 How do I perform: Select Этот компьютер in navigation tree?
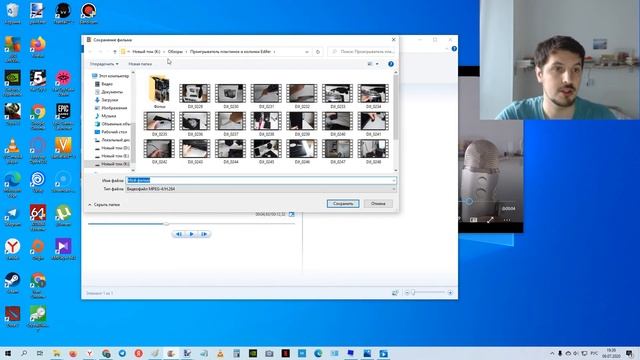click(x=111, y=76)
